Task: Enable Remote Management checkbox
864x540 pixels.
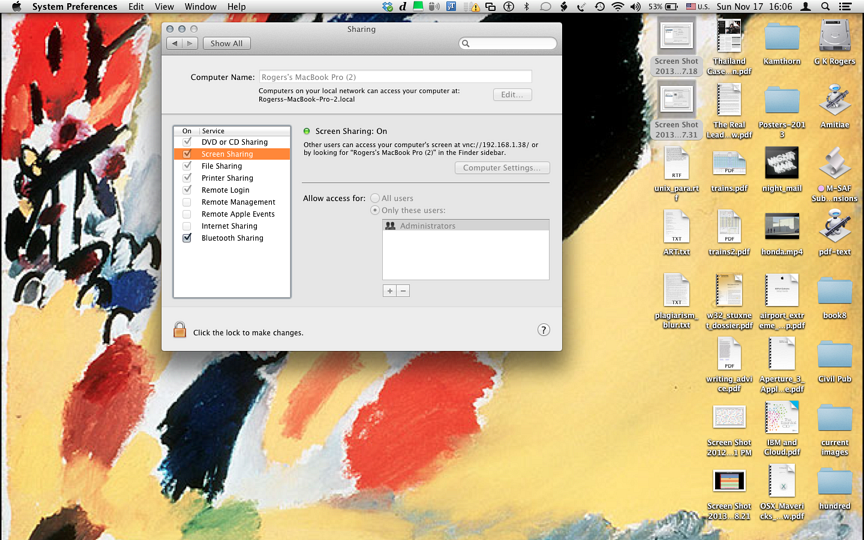Action: (187, 202)
